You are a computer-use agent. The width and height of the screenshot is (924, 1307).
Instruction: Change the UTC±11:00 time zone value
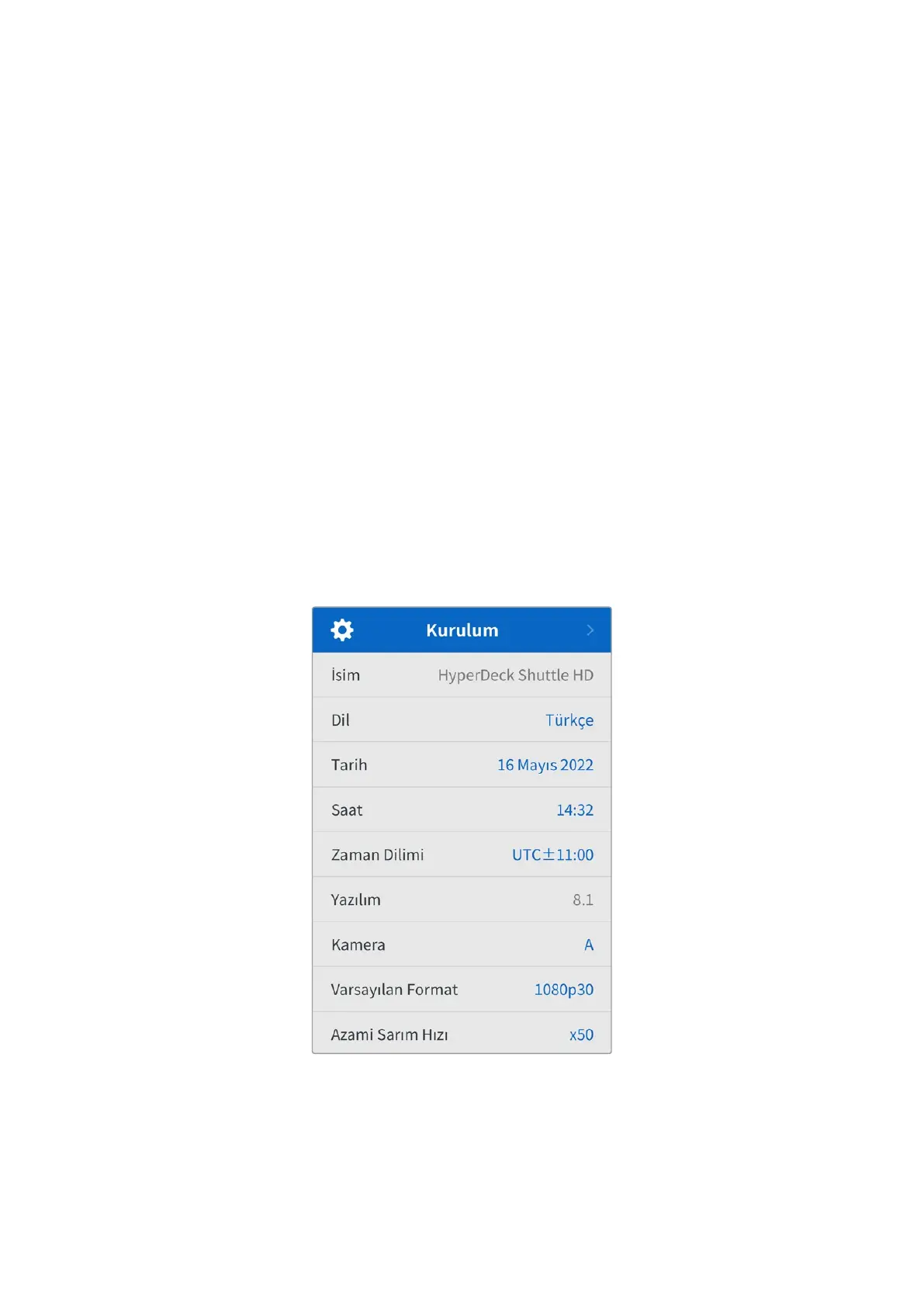(552, 855)
